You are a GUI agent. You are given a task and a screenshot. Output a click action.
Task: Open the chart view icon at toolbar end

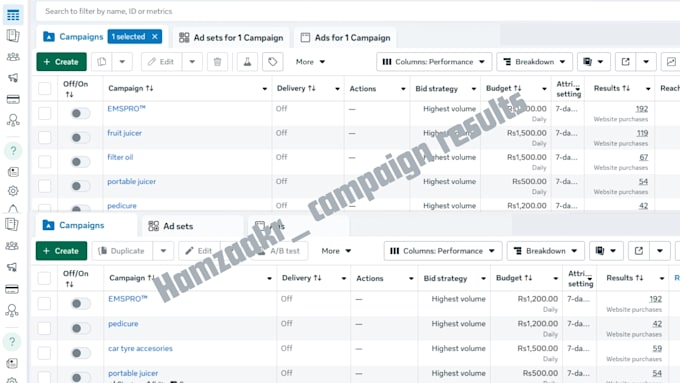click(x=671, y=62)
